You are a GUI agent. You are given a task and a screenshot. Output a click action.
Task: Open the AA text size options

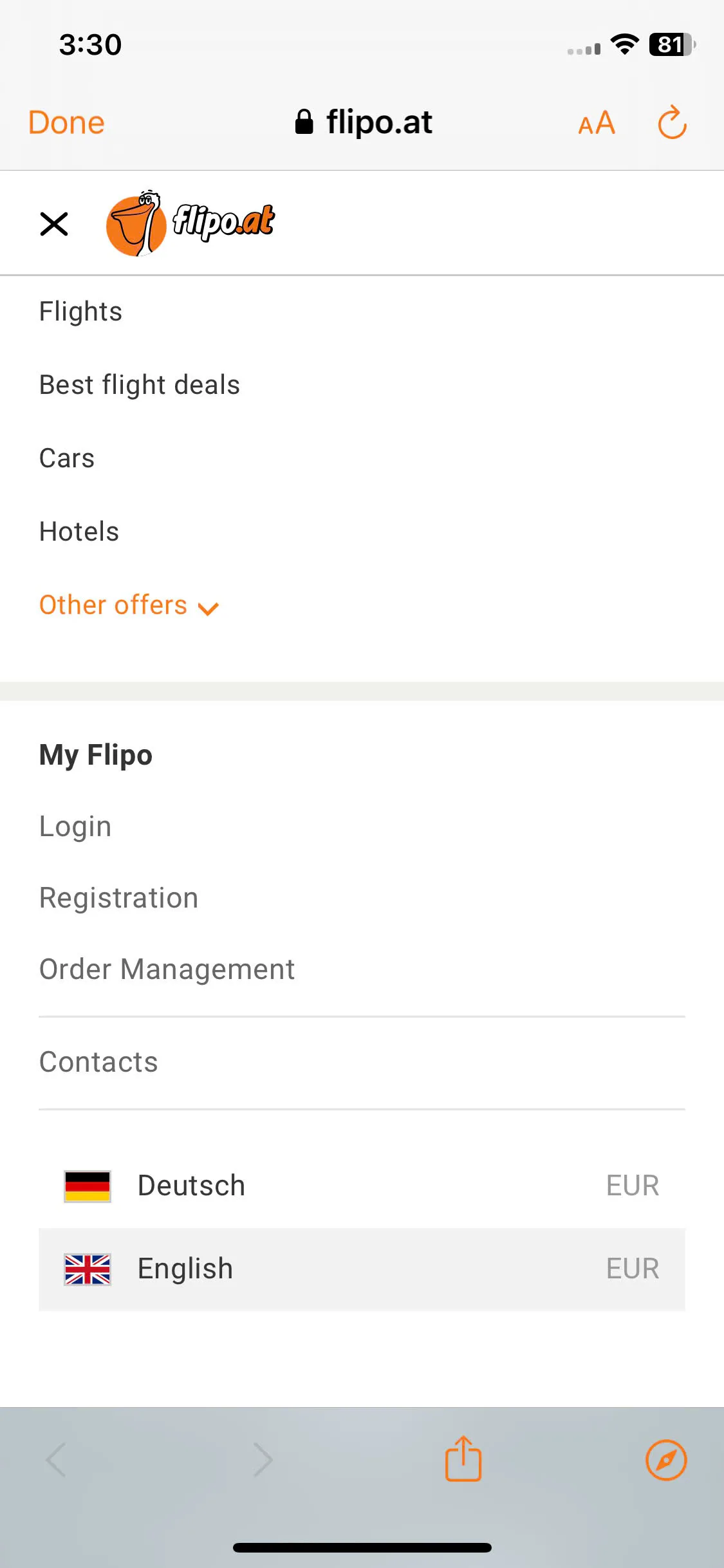pos(597,123)
